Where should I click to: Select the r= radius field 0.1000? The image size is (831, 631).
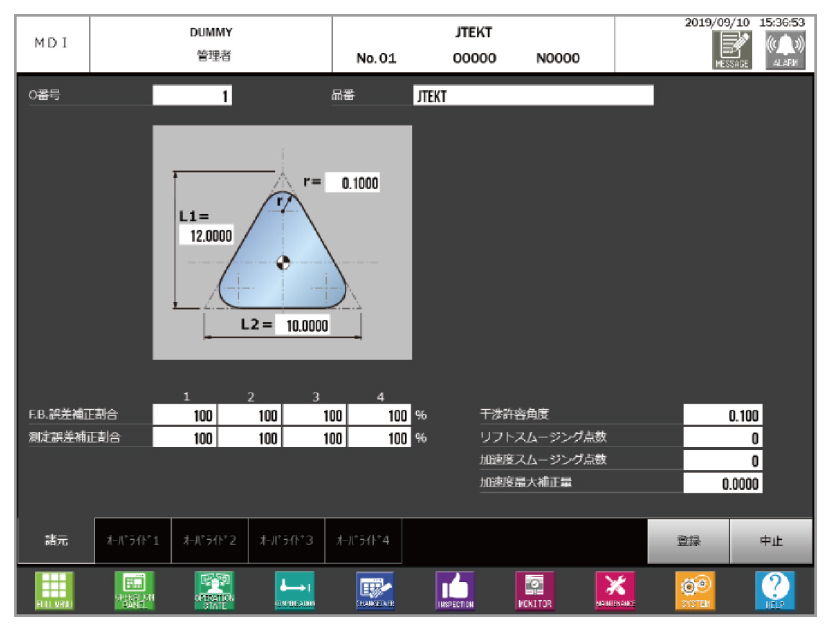(352, 183)
